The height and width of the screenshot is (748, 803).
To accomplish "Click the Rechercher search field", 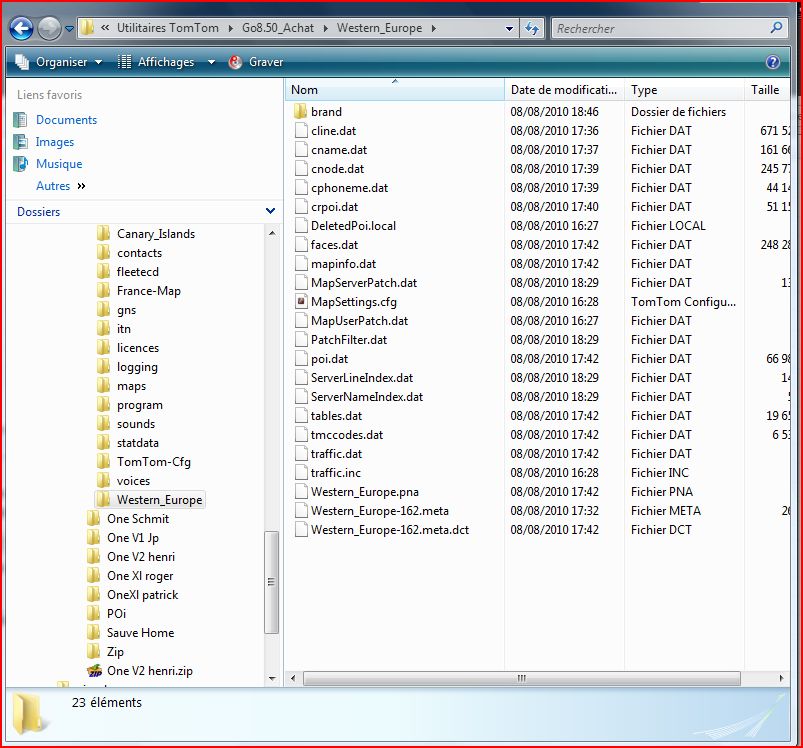I will coord(660,29).
